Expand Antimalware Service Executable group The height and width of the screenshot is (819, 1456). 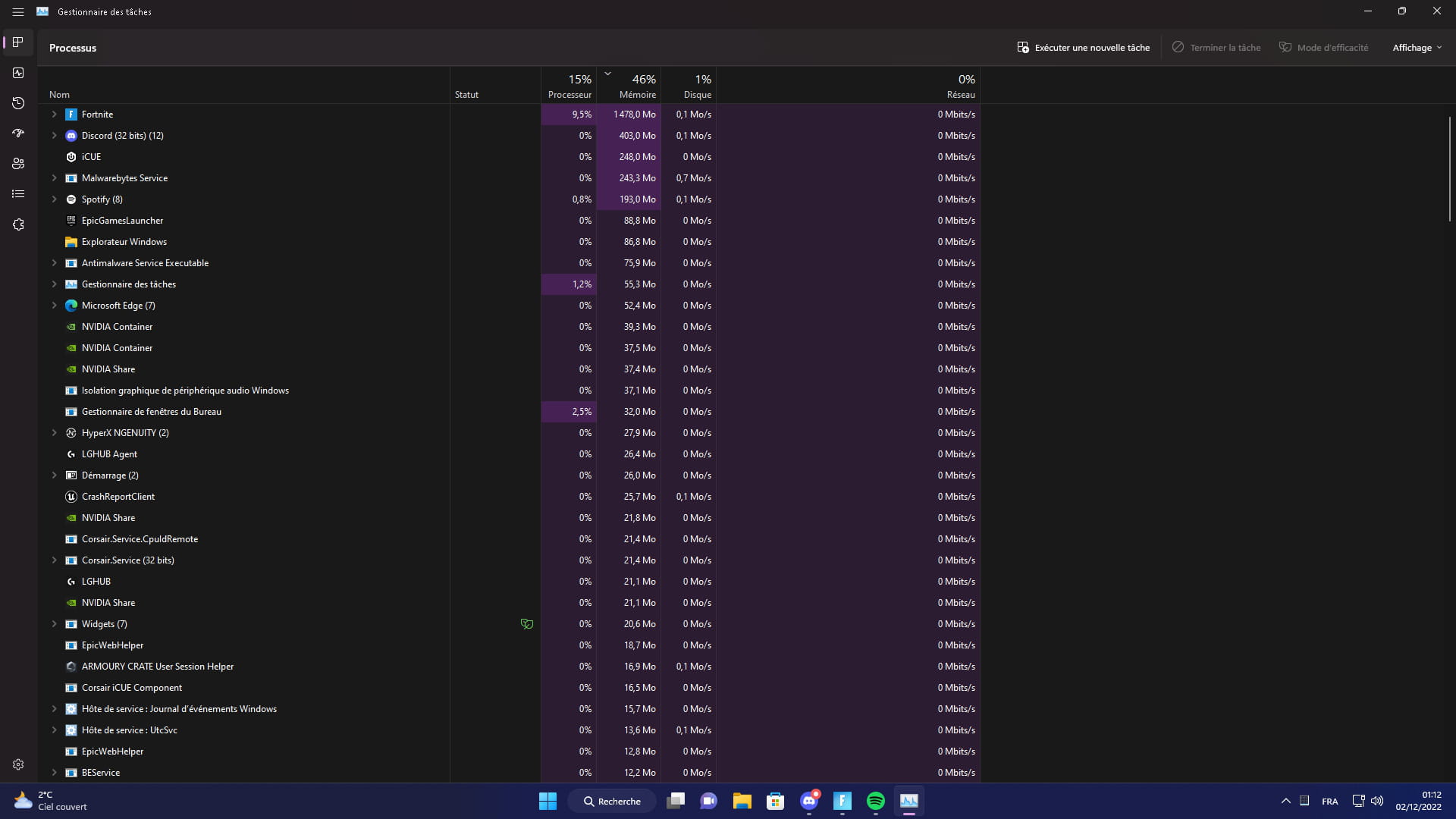click(54, 263)
